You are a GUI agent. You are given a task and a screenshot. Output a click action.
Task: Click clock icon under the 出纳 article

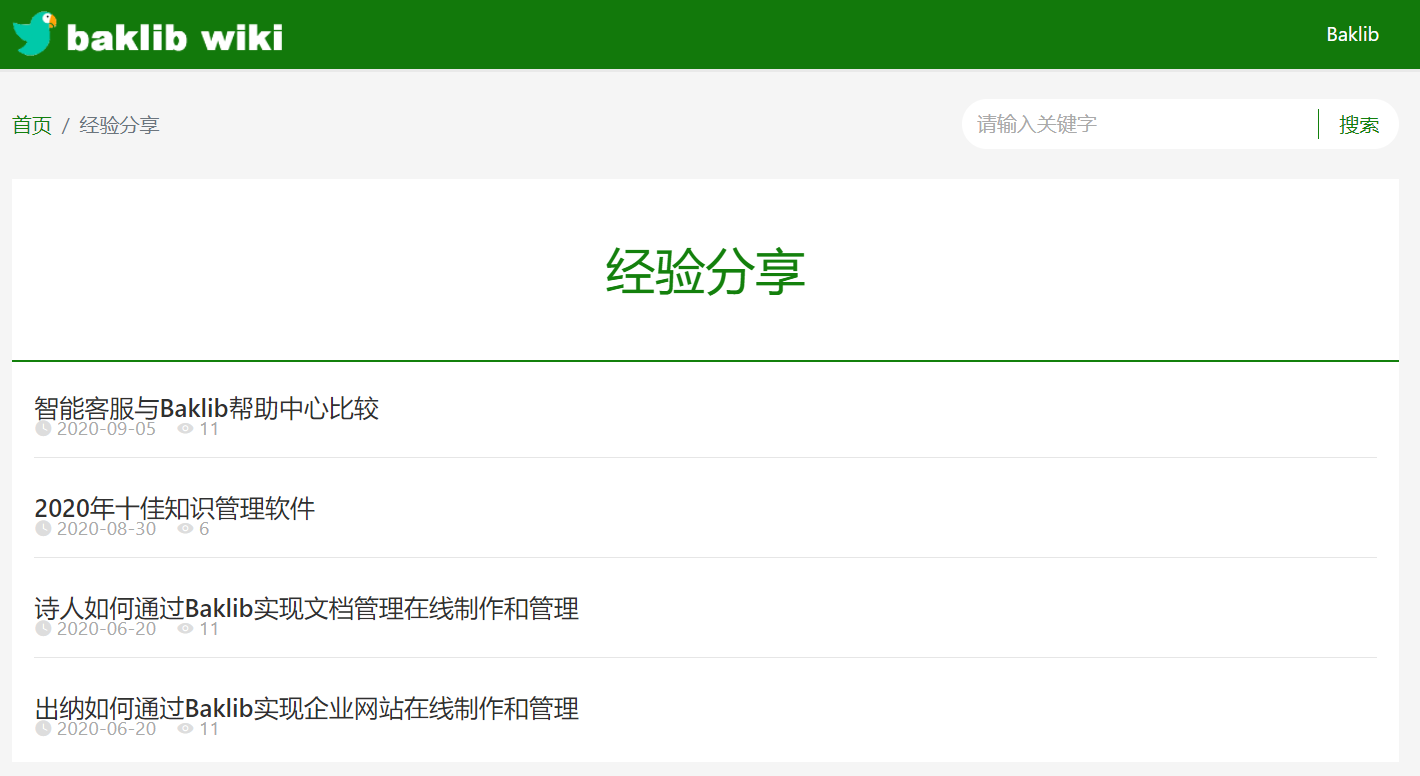[43, 729]
